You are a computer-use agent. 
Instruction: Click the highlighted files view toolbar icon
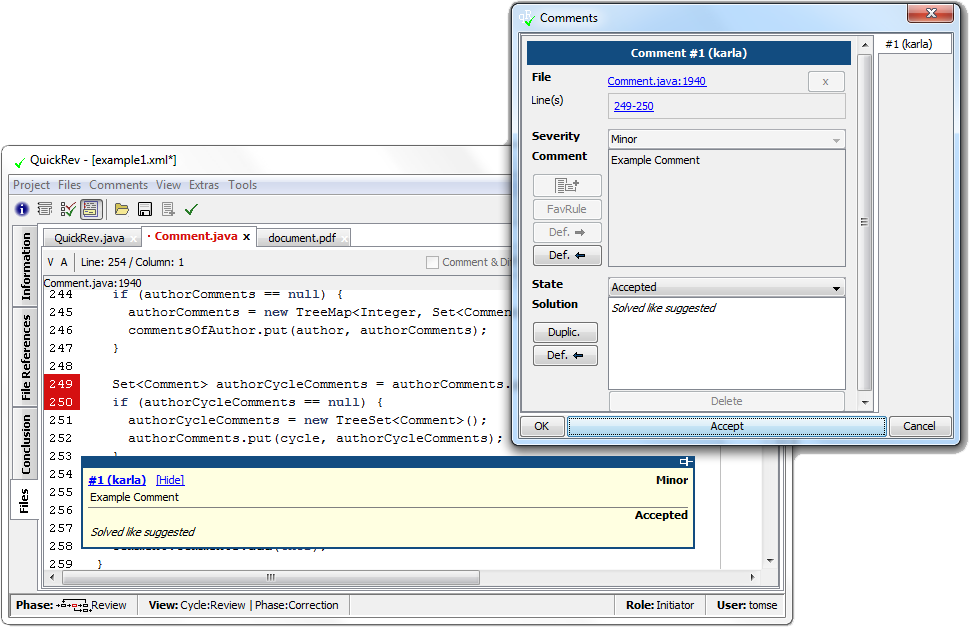[x=91, y=209]
